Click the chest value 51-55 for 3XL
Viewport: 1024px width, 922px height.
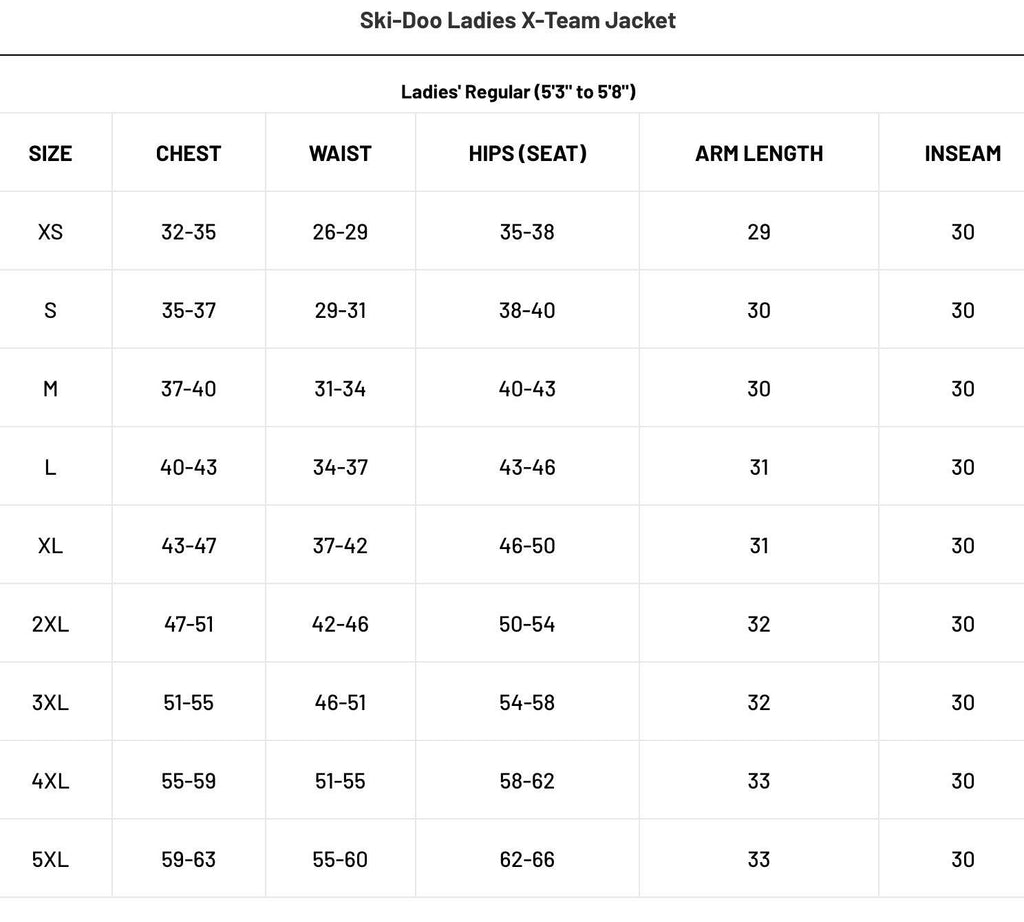188,703
